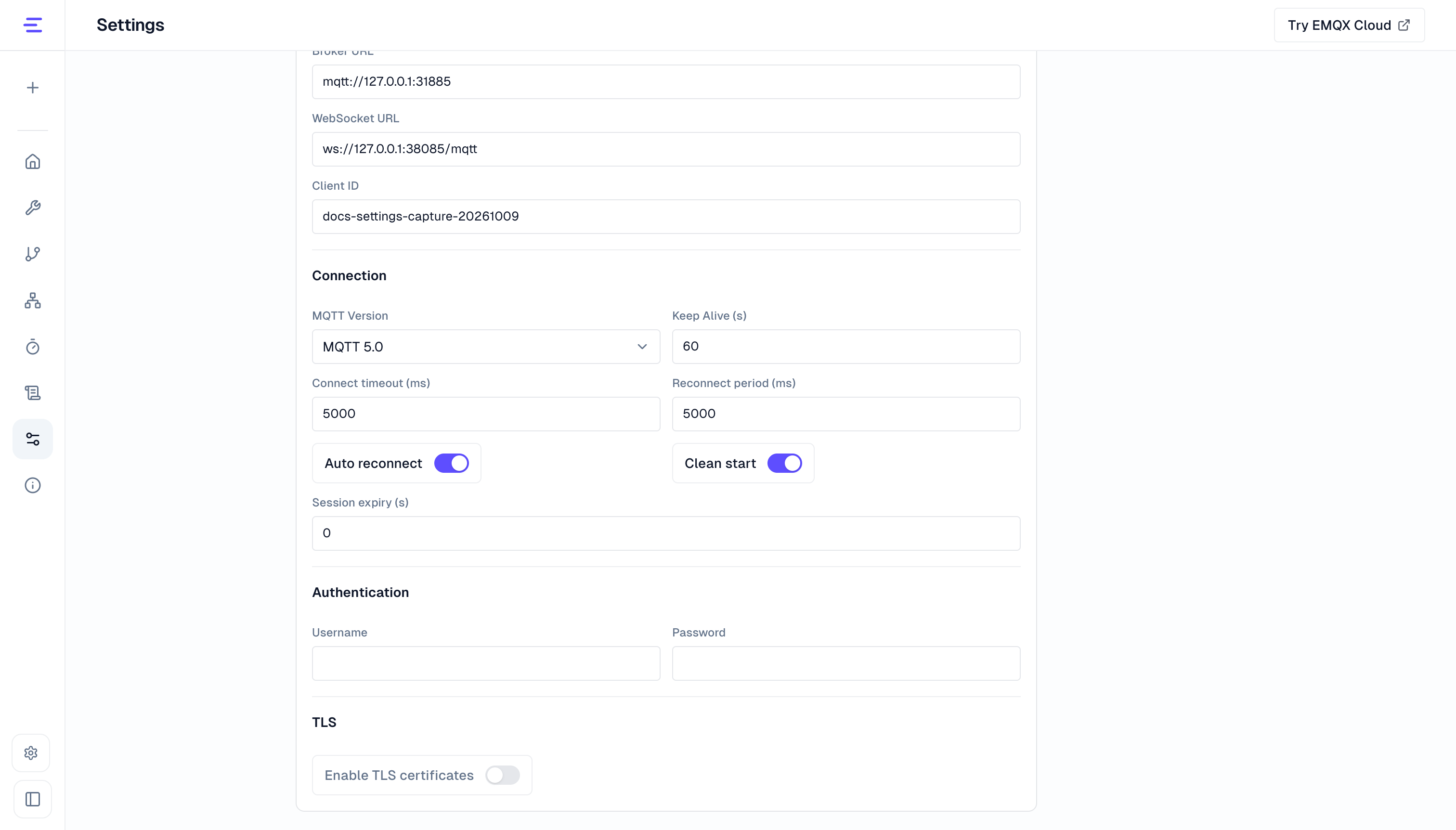Enable the TLS certificates switch
This screenshot has width=1456, height=830.
click(502, 775)
